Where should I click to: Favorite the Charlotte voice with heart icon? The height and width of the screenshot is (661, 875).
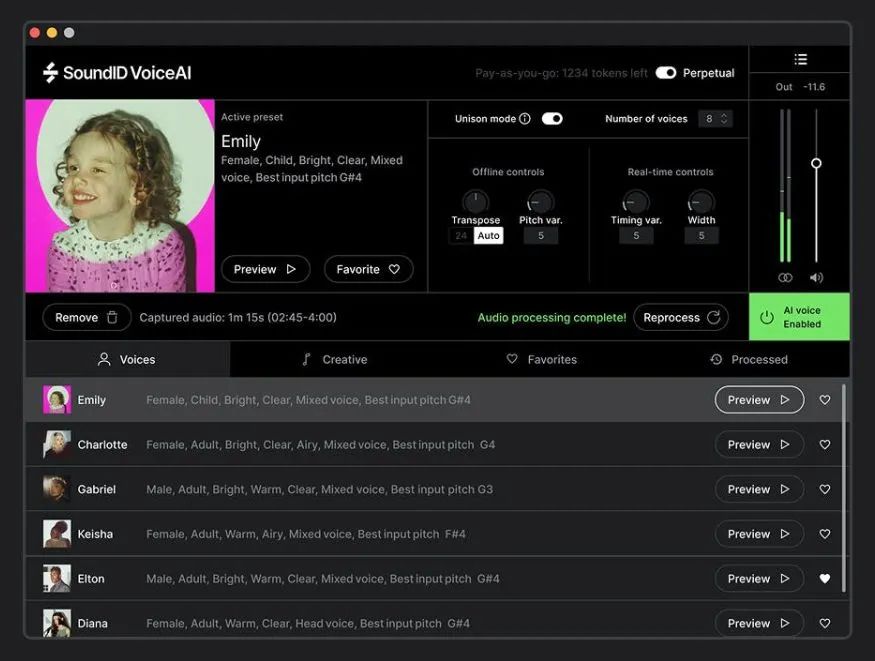click(825, 445)
